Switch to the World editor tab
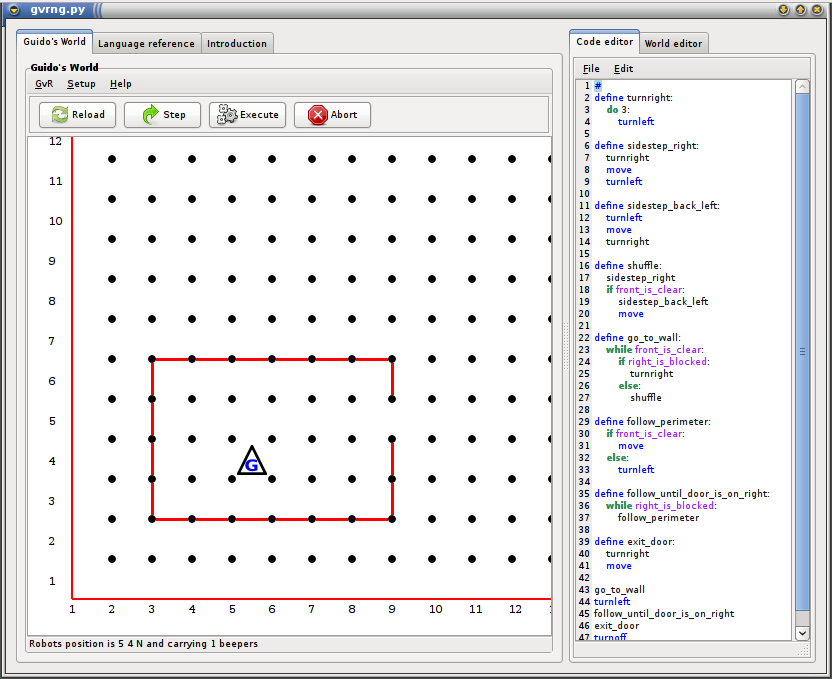The height and width of the screenshot is (679, 832). (x=673, y=43)
